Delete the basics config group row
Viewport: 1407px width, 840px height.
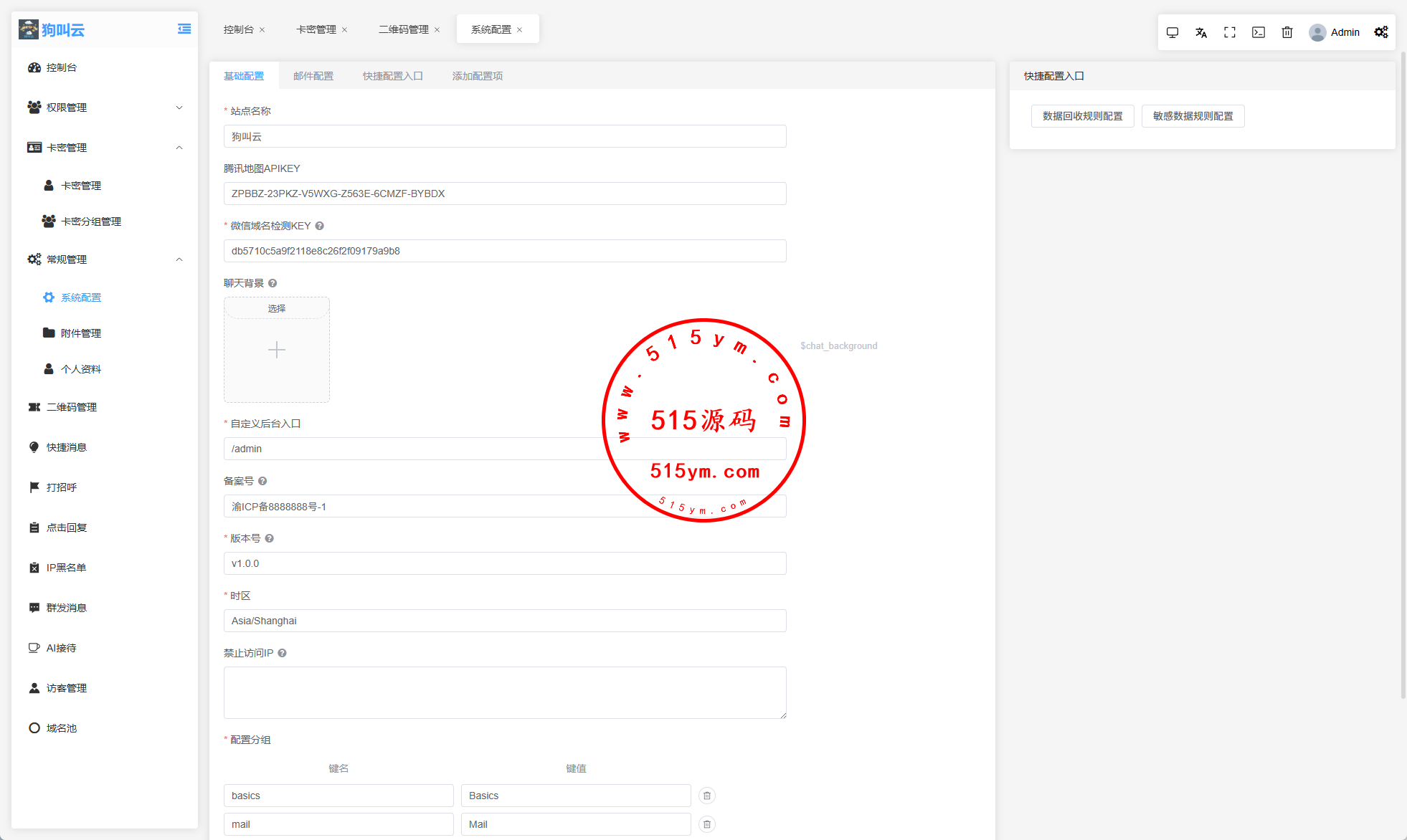tap(707, 796)
